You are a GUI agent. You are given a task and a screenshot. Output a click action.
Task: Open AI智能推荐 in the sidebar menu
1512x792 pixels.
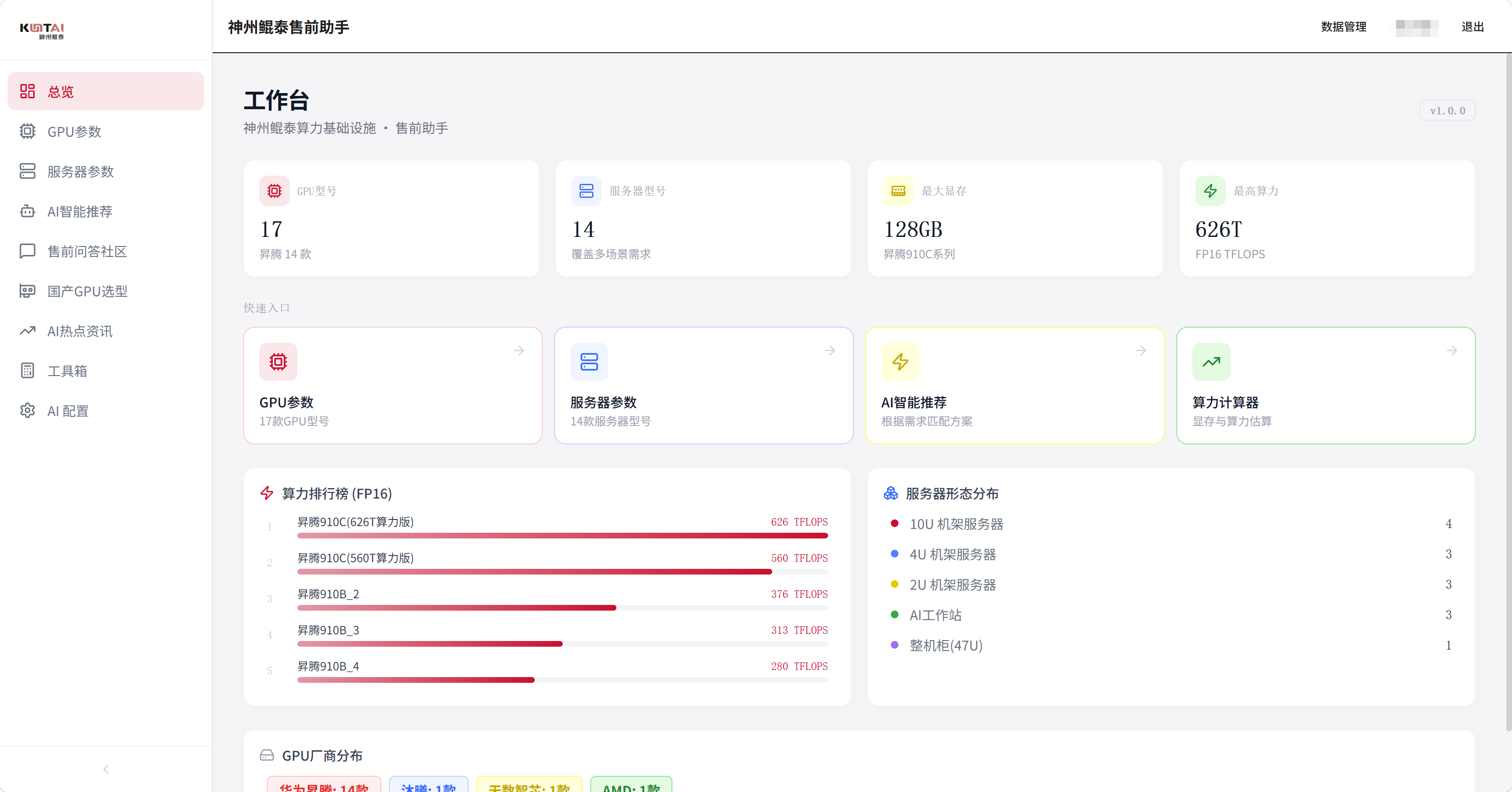(x=105, y=211)
